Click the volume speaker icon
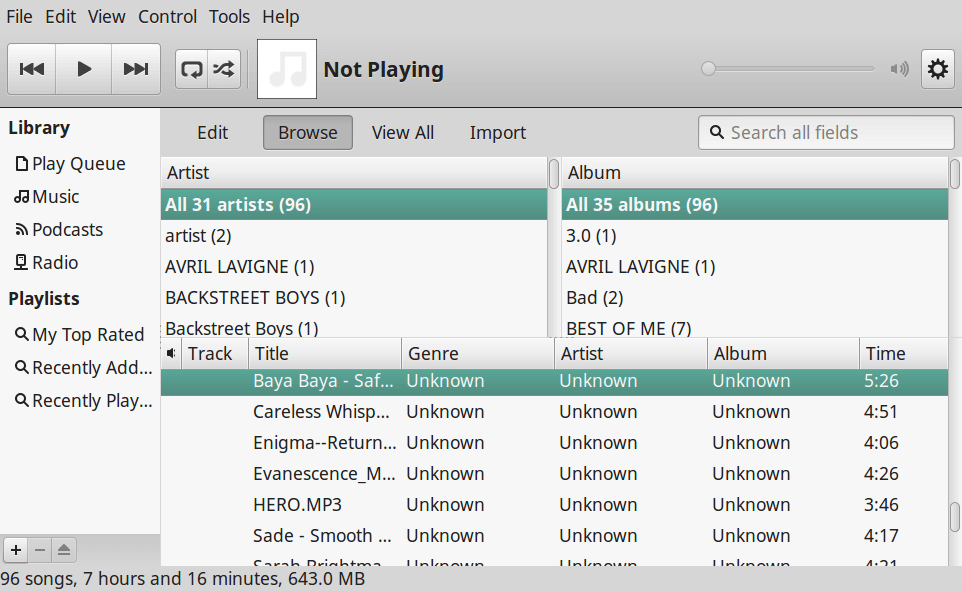 click(x=900, y=69)
